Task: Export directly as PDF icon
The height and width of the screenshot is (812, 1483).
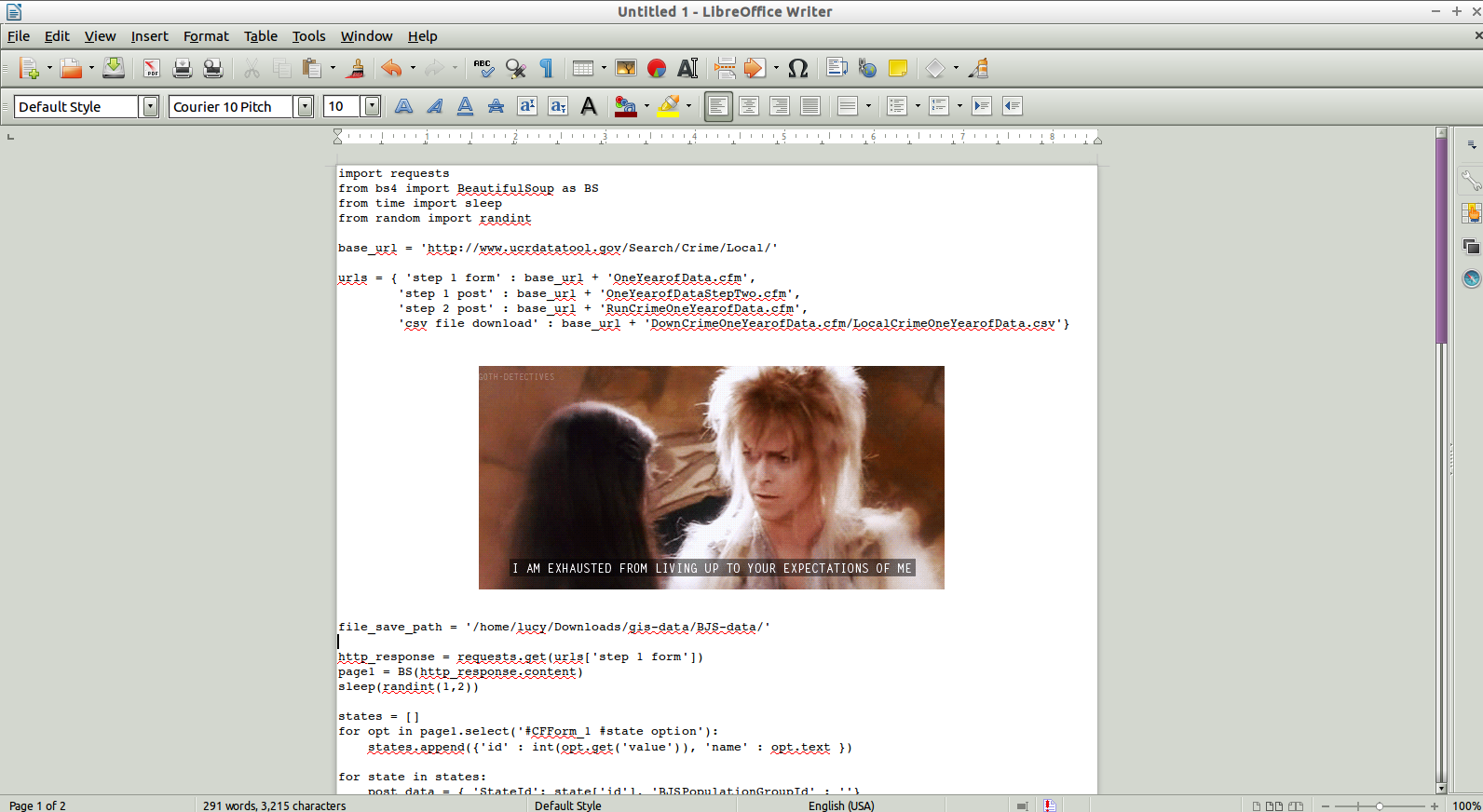Action: [151, 68]
